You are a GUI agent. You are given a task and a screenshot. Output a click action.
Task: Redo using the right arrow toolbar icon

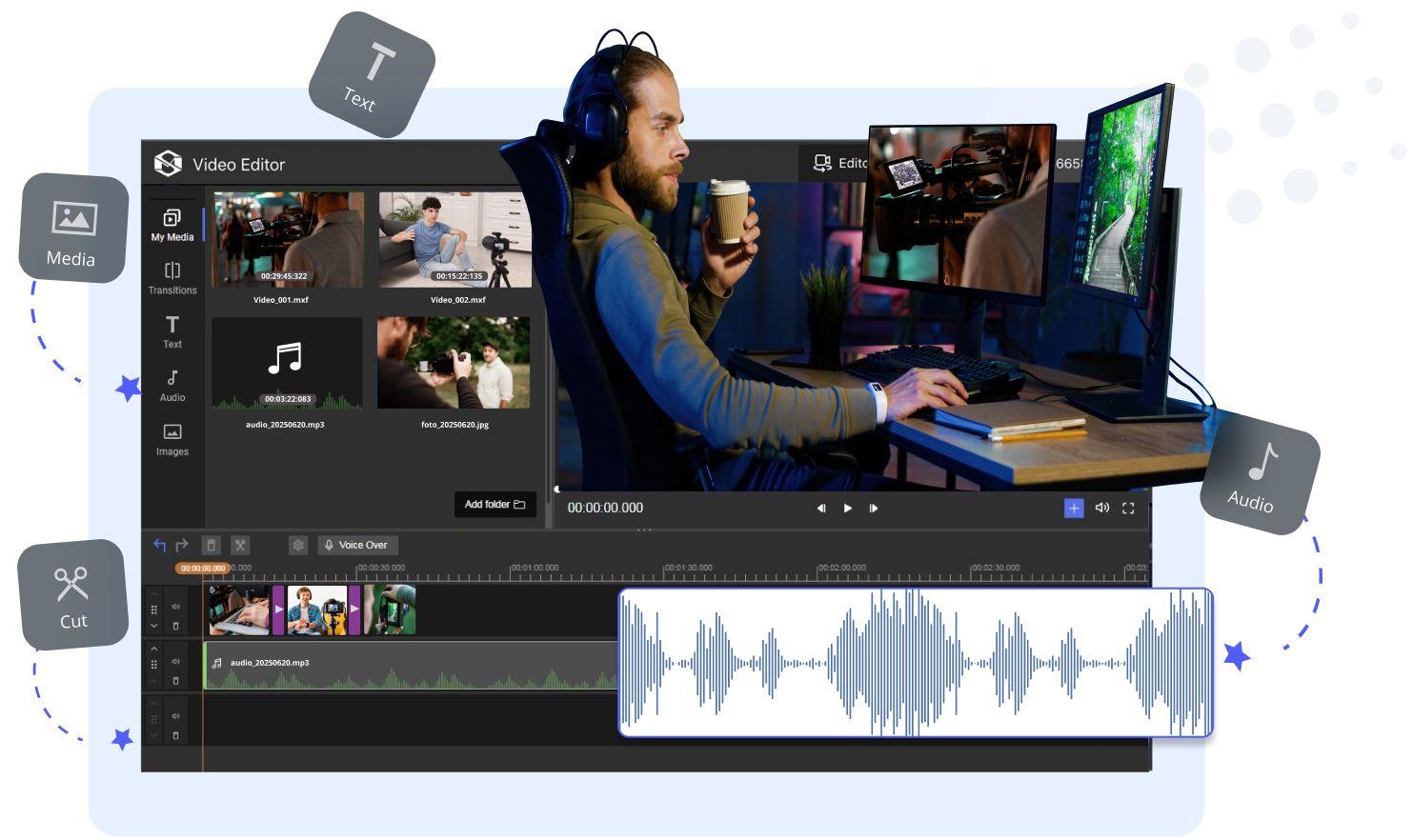click(x=181, y=545)
